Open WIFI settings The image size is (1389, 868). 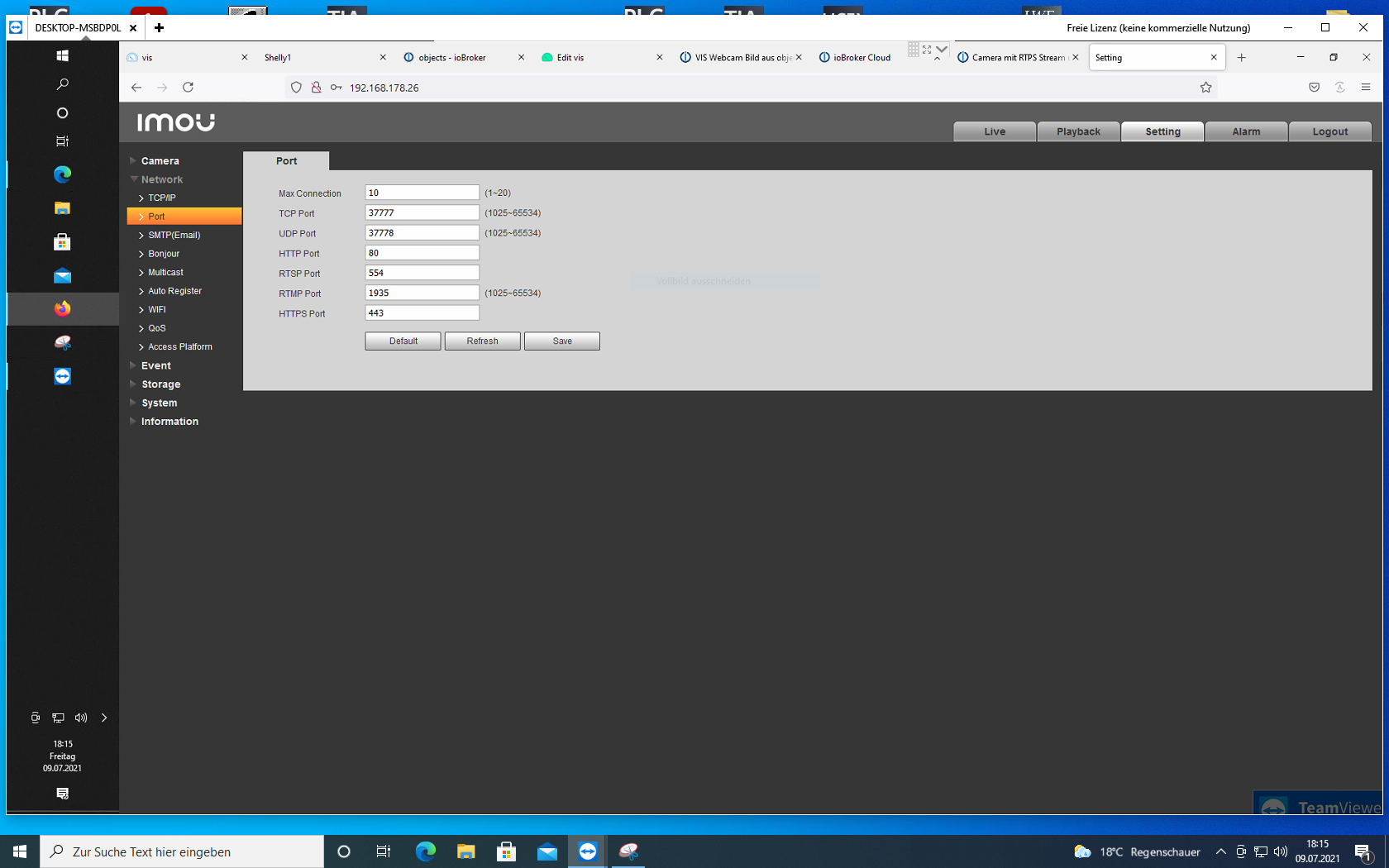[x=156, y=309]
